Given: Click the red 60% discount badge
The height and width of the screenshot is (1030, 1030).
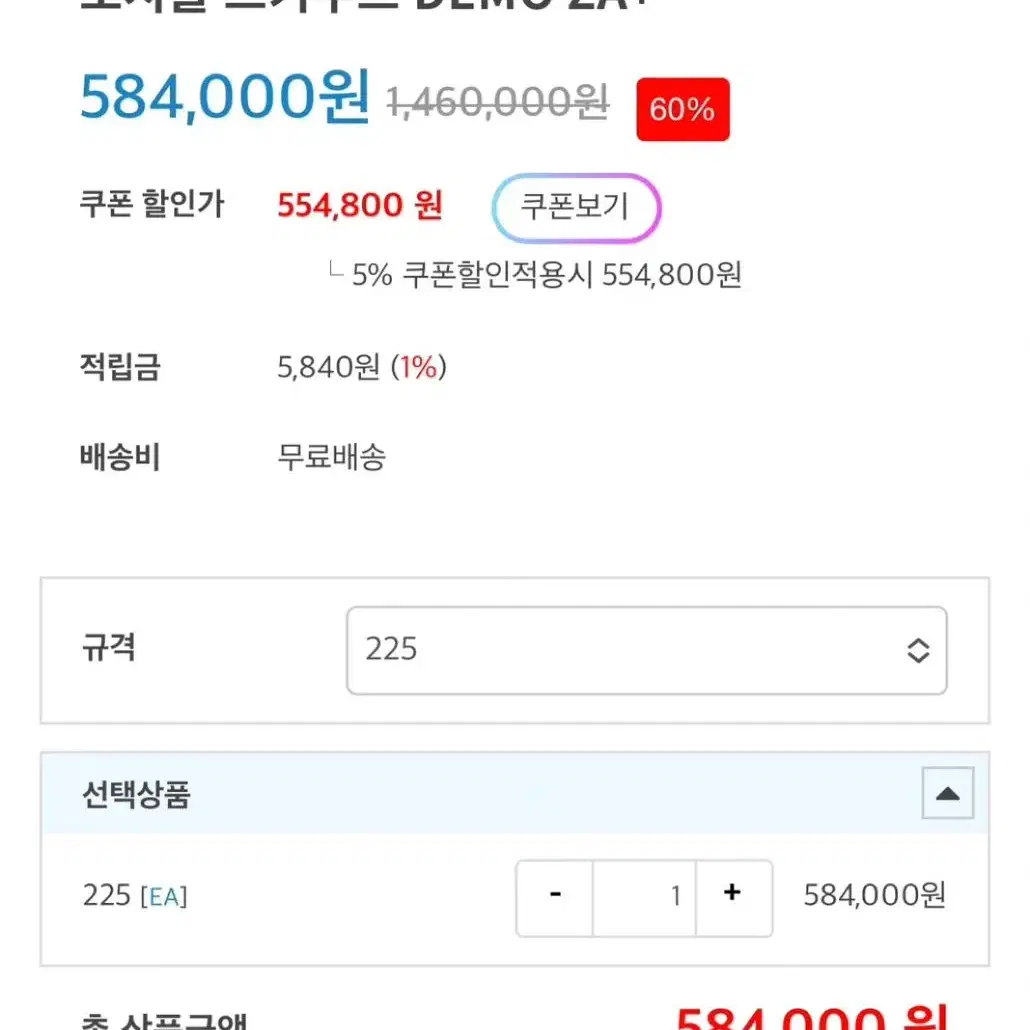Looking at the screenshot, I should [x=683, y=109].
